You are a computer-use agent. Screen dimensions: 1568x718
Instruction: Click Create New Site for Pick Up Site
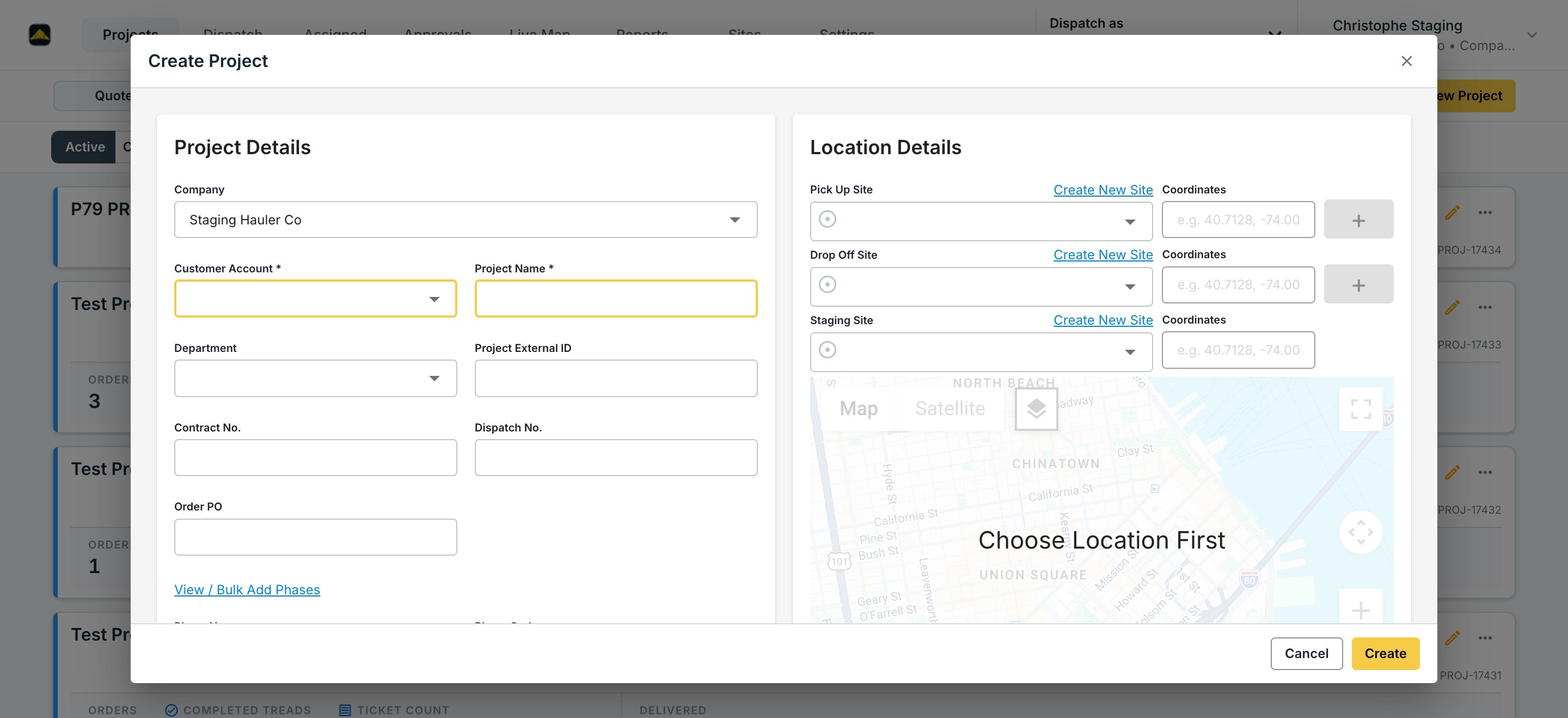click(x=1103, y=190)
